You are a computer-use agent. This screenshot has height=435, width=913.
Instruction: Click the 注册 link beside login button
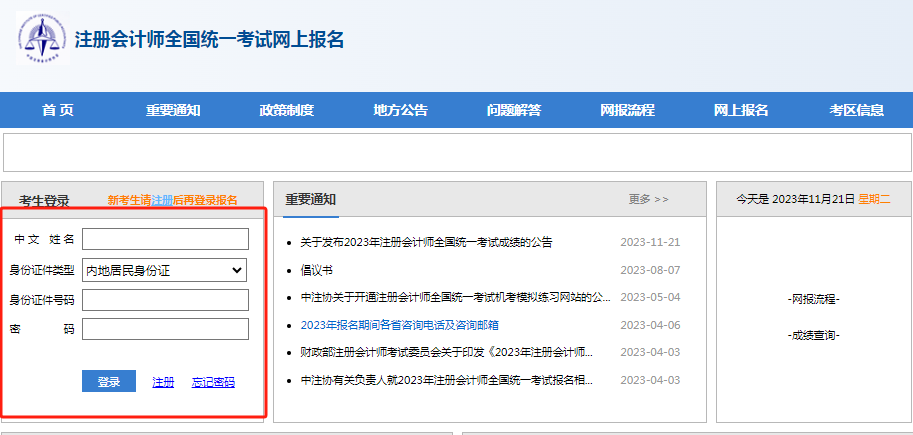click(163, 382)
